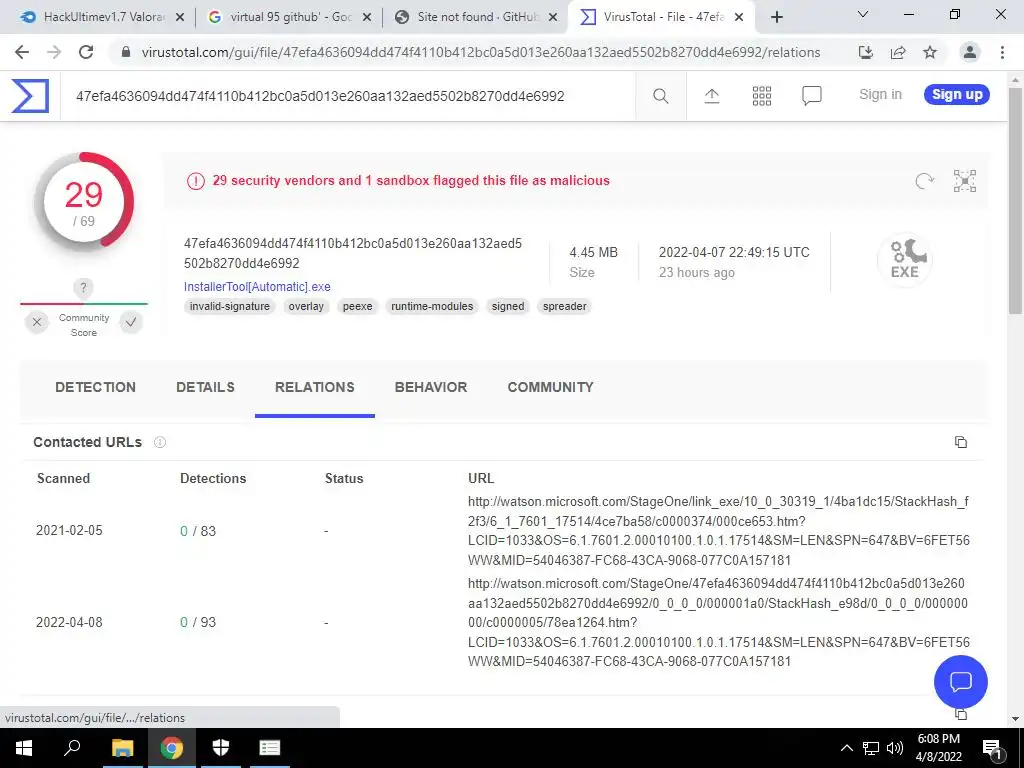This screenshot has width=1024, height=768.
Task: Click the spreader tag
Action: click(565, 306)
